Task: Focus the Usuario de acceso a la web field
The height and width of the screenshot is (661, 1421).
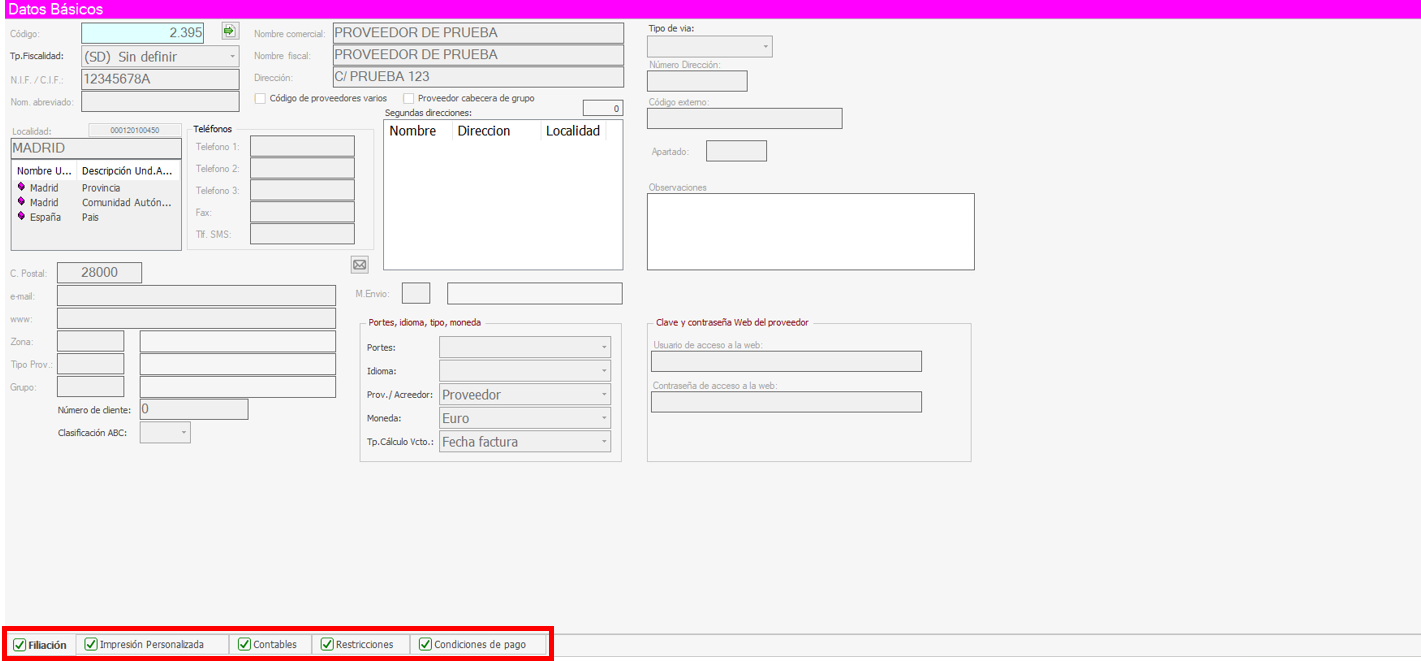Action: coord(786,362)
